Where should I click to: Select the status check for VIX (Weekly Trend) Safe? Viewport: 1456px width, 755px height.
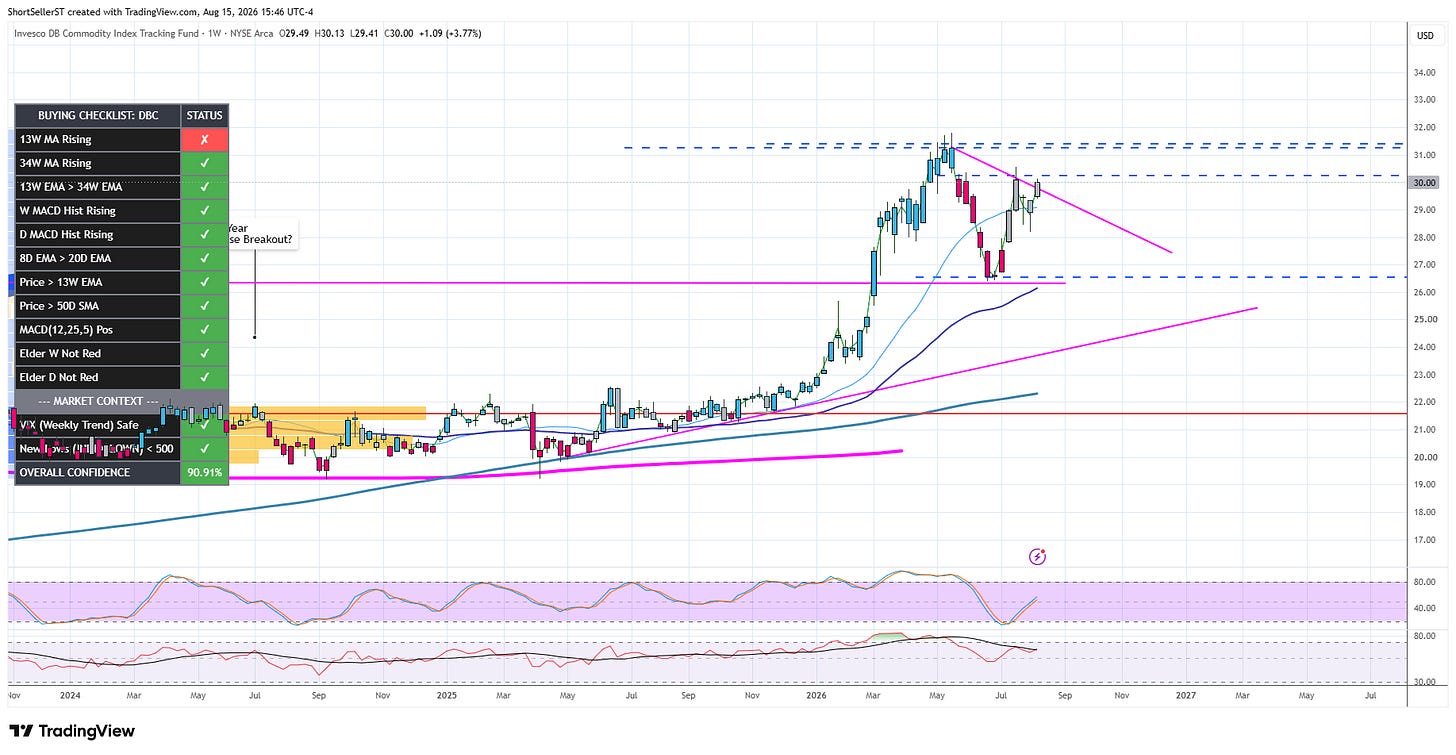pyautogui.click(x=204, y=424)
